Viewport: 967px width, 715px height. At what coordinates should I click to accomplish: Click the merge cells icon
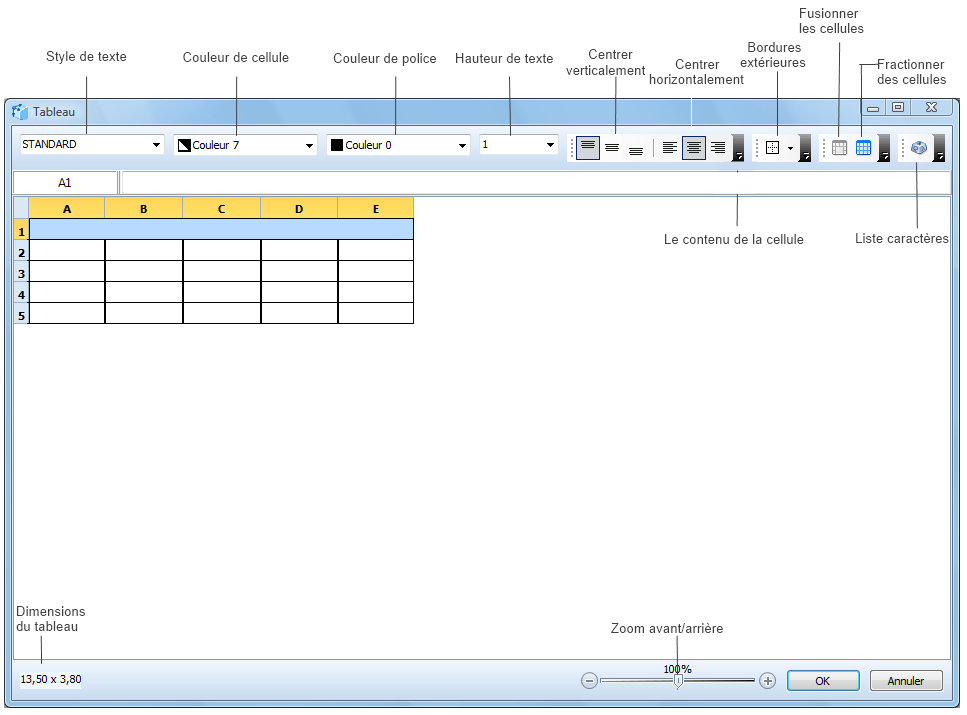[x=840, y=148]
